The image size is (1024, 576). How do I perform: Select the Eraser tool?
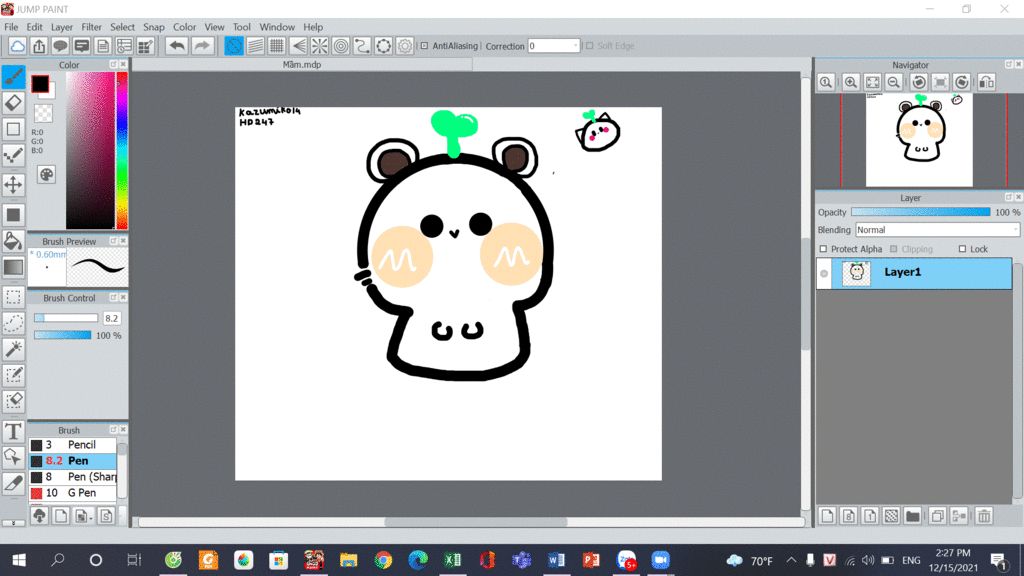coord(13,103)
